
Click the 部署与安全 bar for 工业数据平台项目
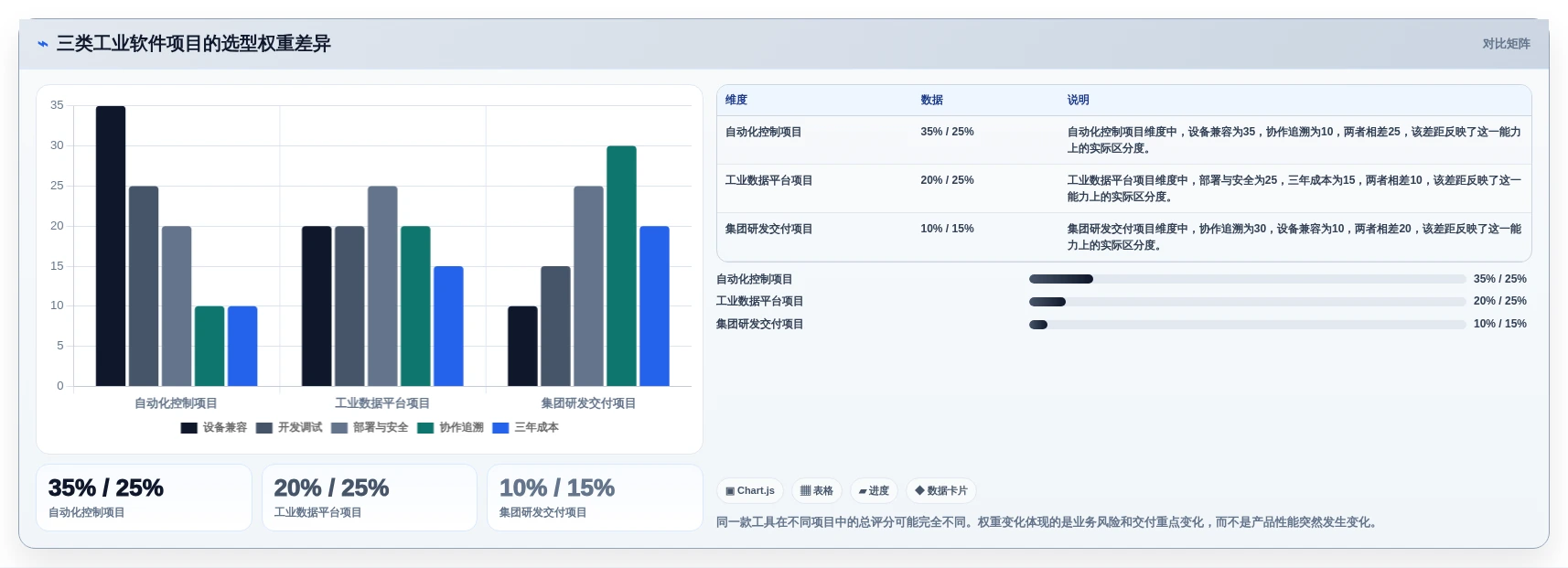(x=382, y=286)
